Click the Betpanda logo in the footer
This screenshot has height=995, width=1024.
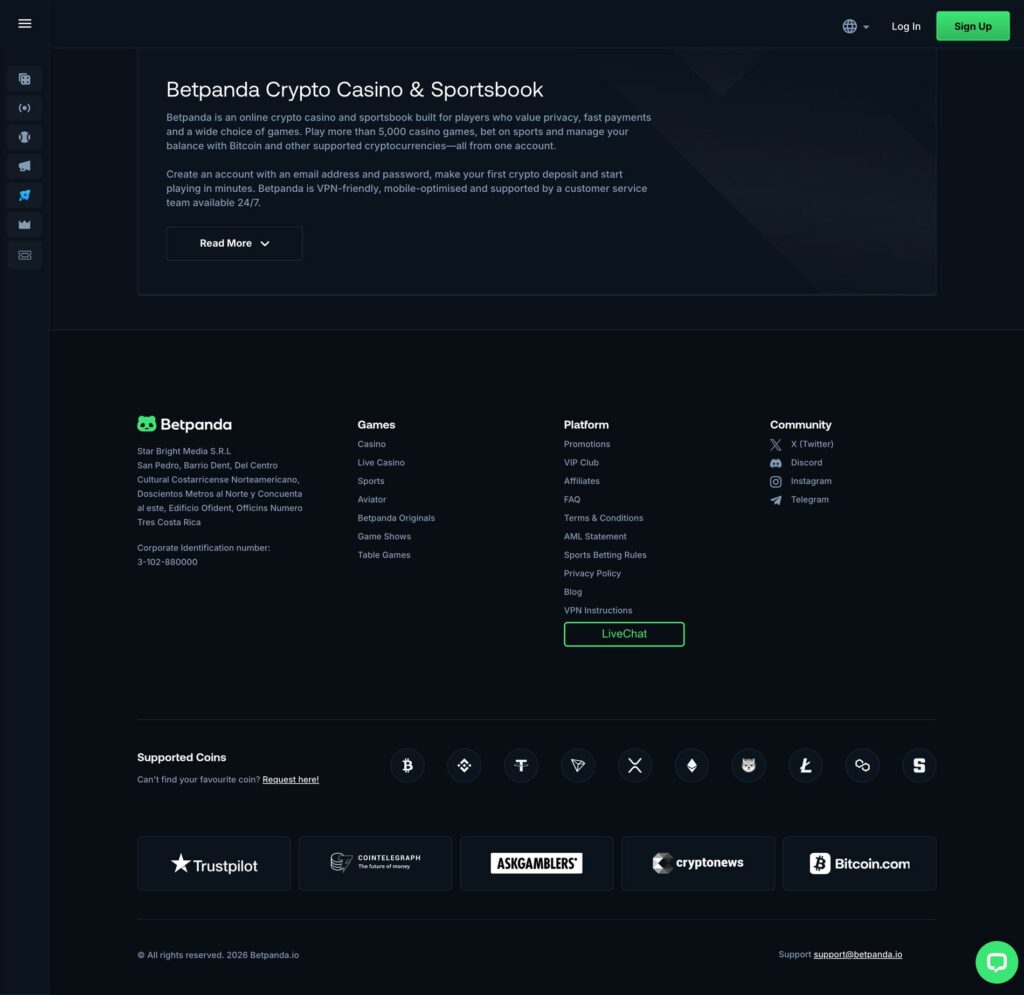(x=184, y=424)
